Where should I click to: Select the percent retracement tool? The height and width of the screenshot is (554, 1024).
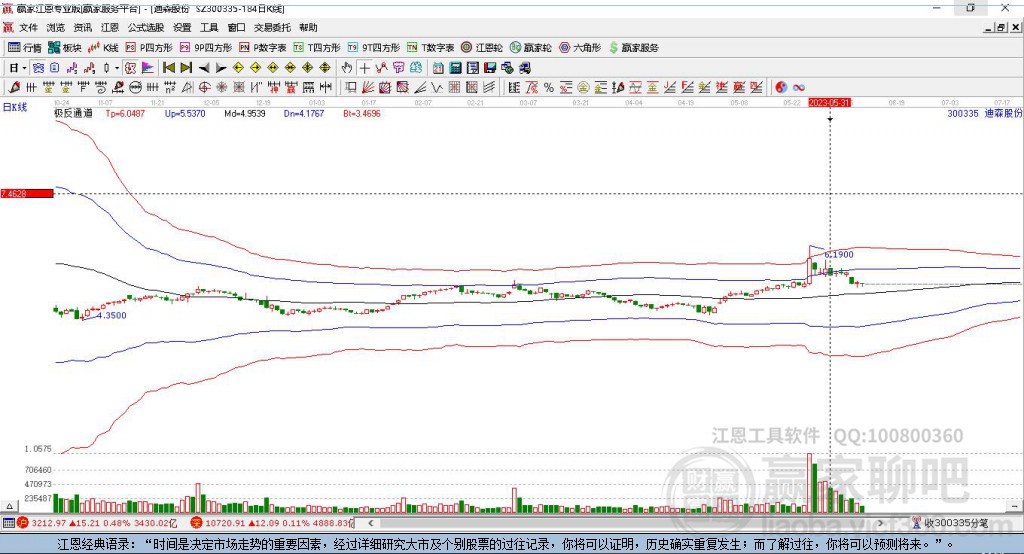(x=549, y=88)
